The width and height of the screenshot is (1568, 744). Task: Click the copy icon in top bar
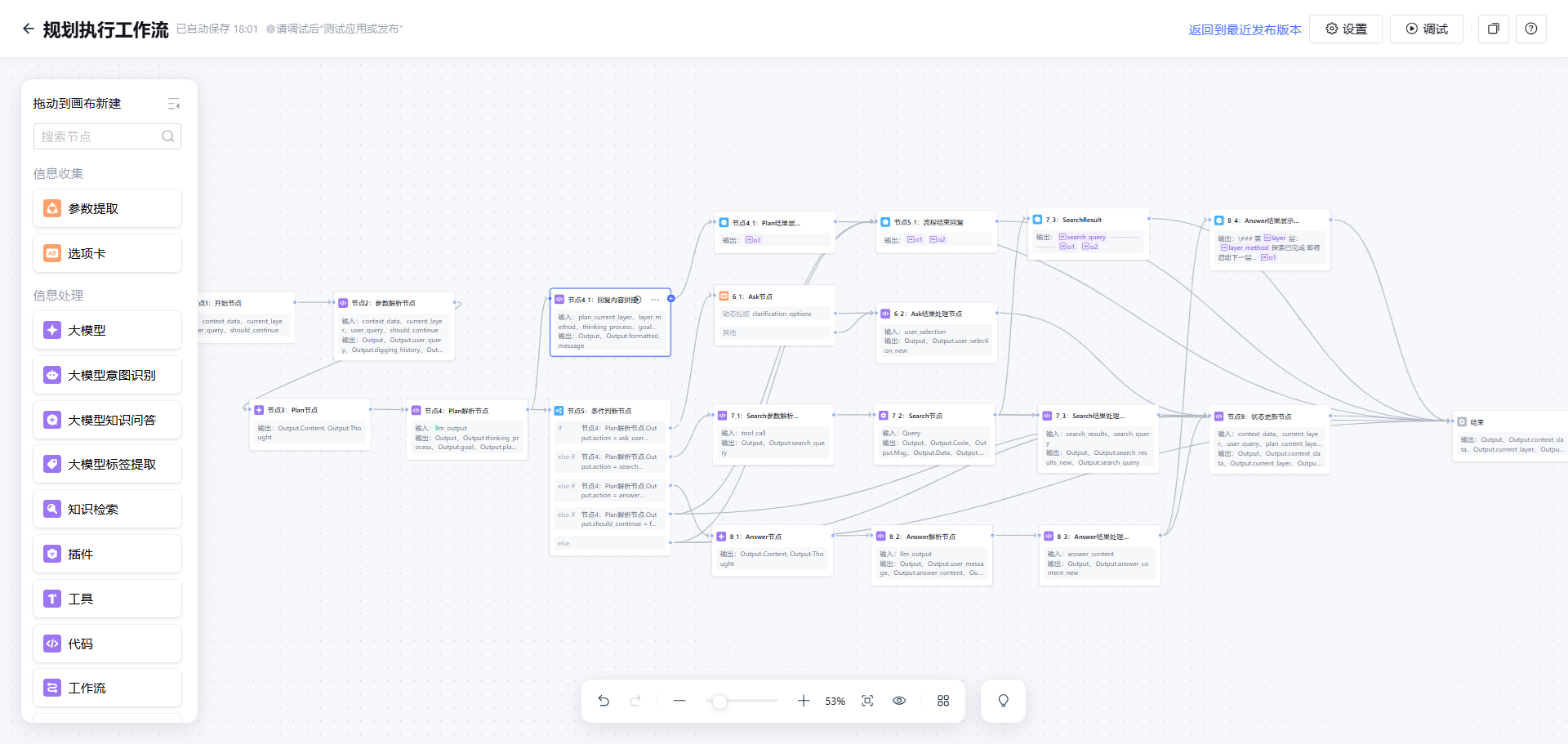tap(1494, 29)
